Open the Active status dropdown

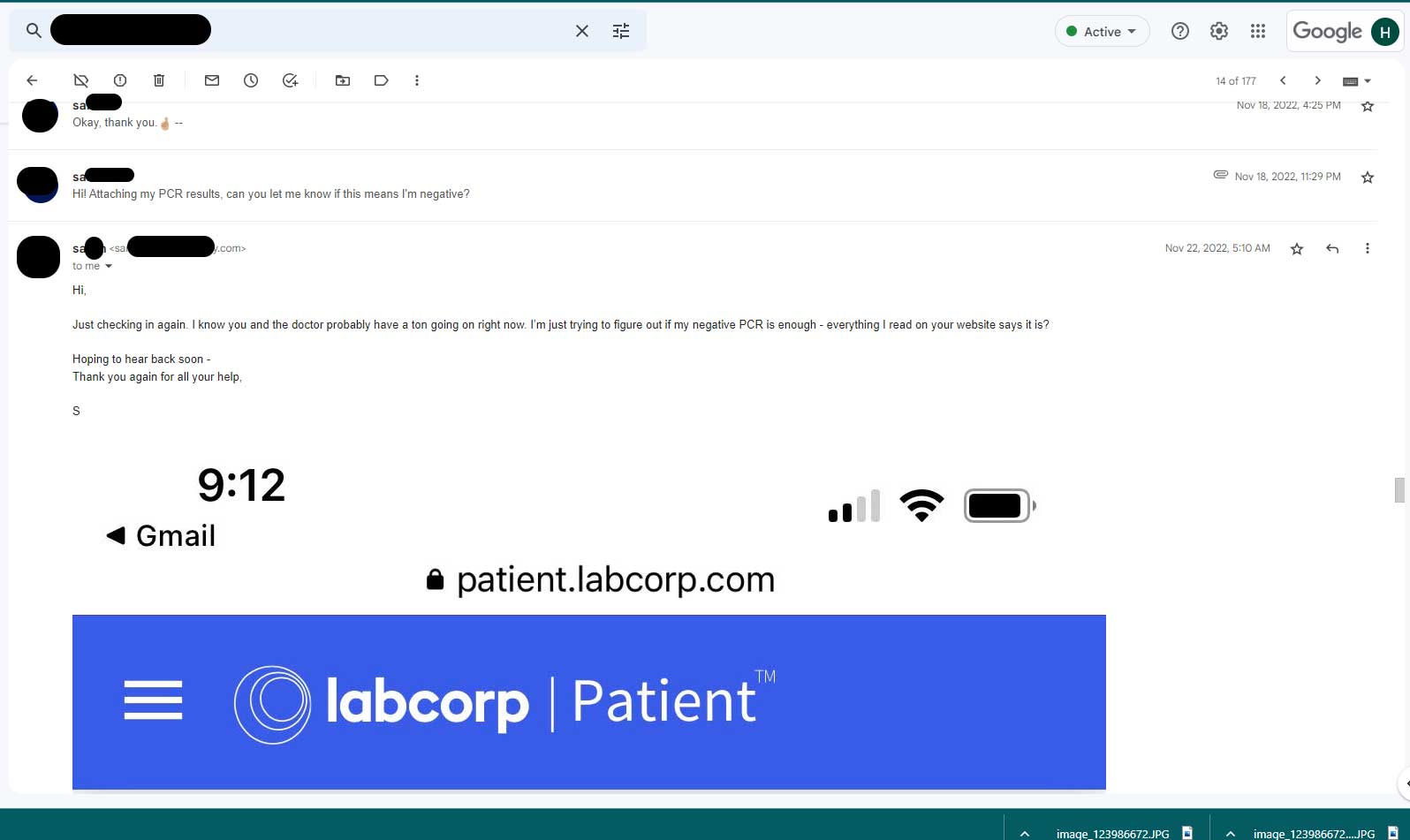(x=1103, y=32)
